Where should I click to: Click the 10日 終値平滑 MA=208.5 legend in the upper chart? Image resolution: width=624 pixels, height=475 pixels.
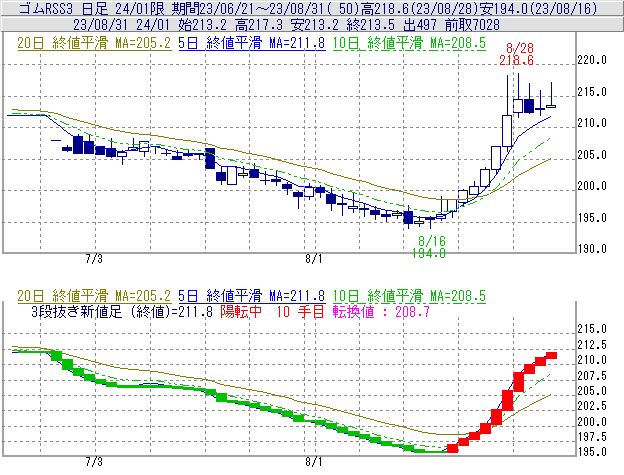pyautogui.click(x=409, y=43)
